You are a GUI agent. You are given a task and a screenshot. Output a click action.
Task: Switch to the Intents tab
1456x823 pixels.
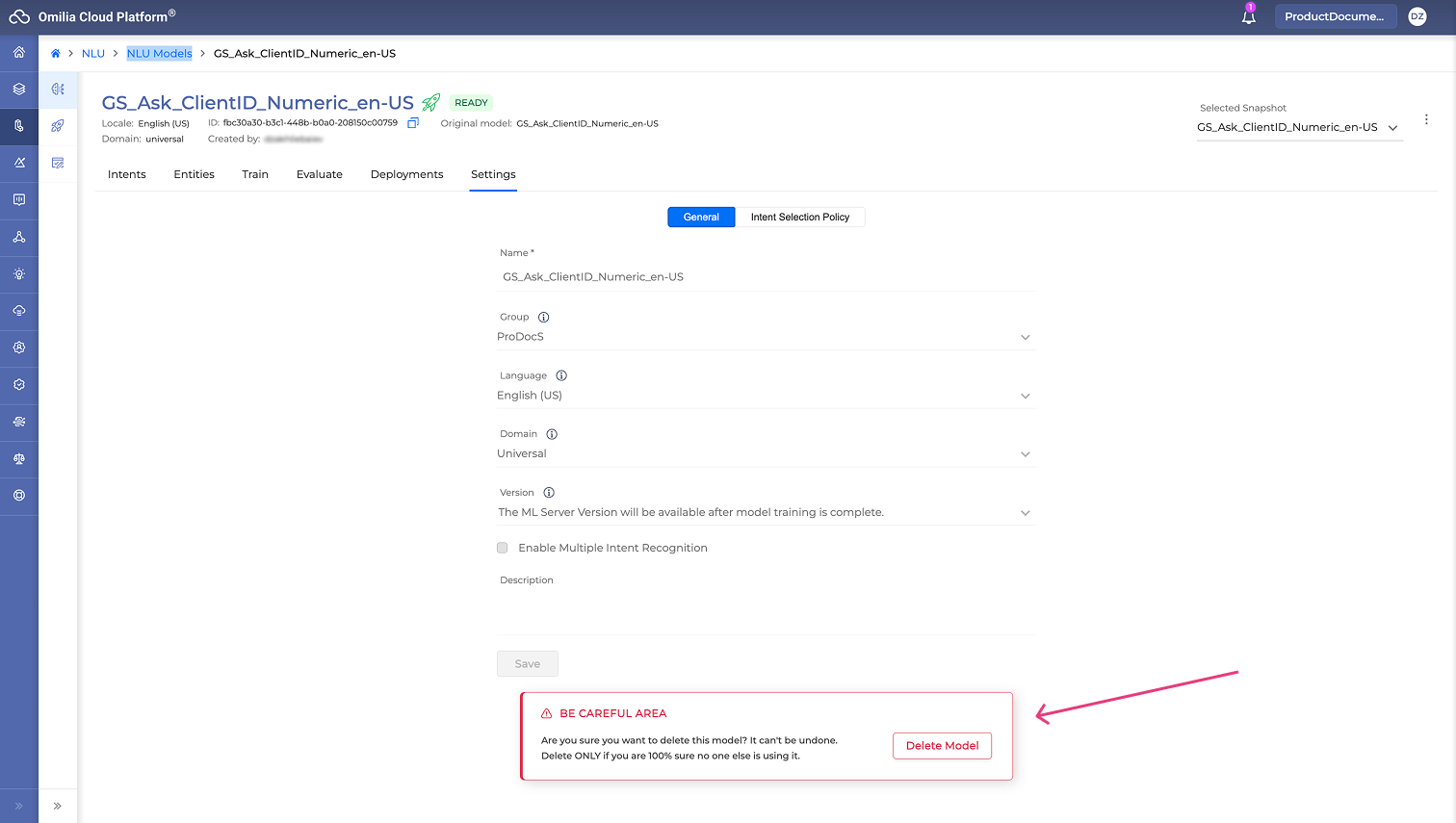[x=127, y=174]
